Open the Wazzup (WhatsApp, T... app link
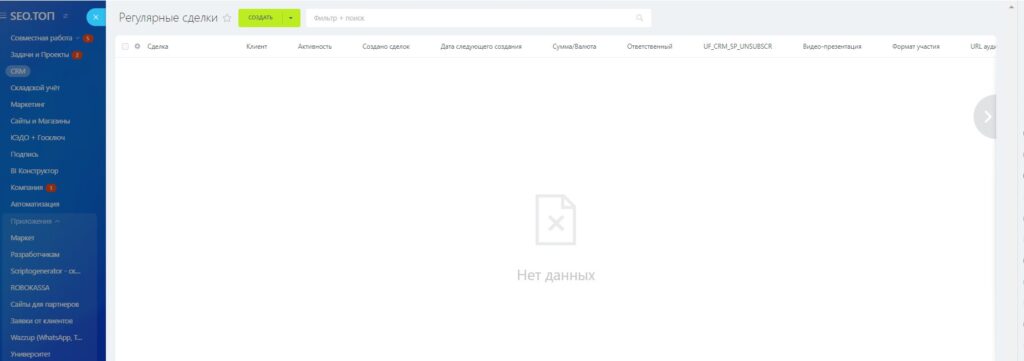Viewport: 1024px width, 361px height. (46, 338)
